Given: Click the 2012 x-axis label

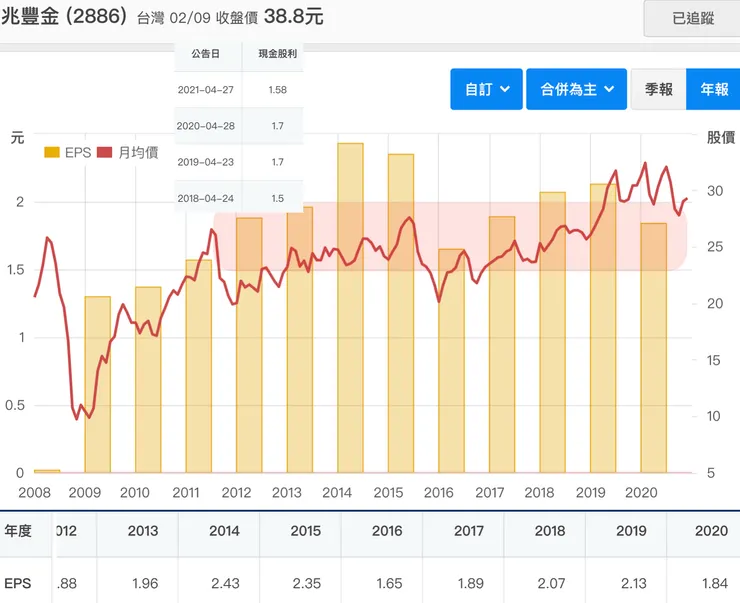Looking at the screenshot, I should pos(236,493).
